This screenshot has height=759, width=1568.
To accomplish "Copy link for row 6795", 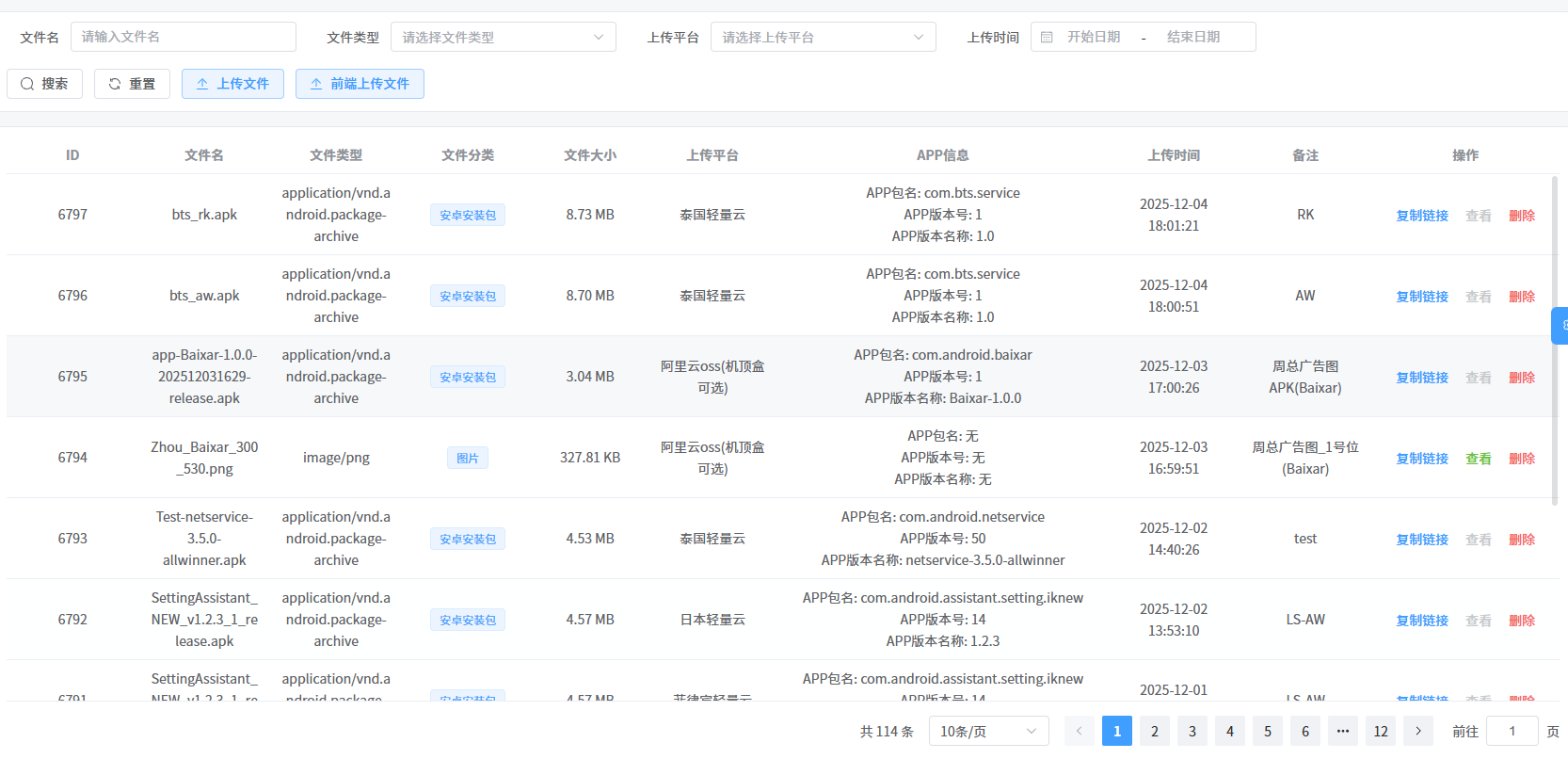I will (1422, 378).
